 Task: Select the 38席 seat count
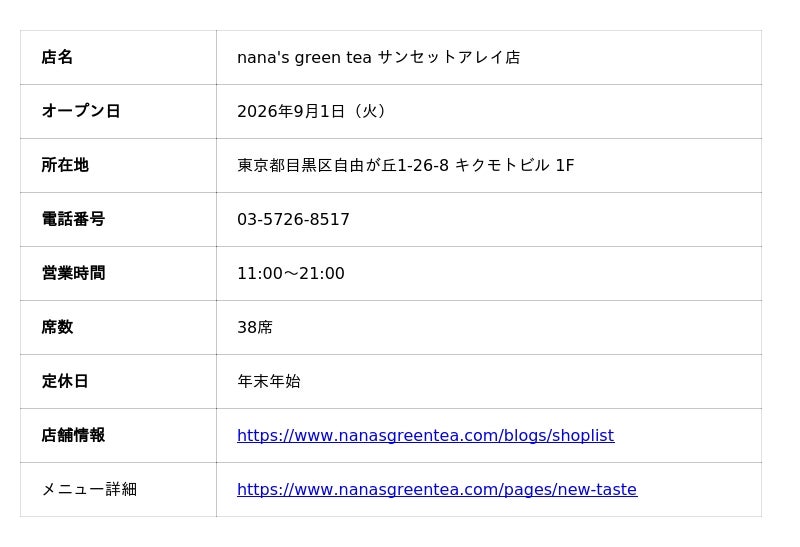click(255, 328)
